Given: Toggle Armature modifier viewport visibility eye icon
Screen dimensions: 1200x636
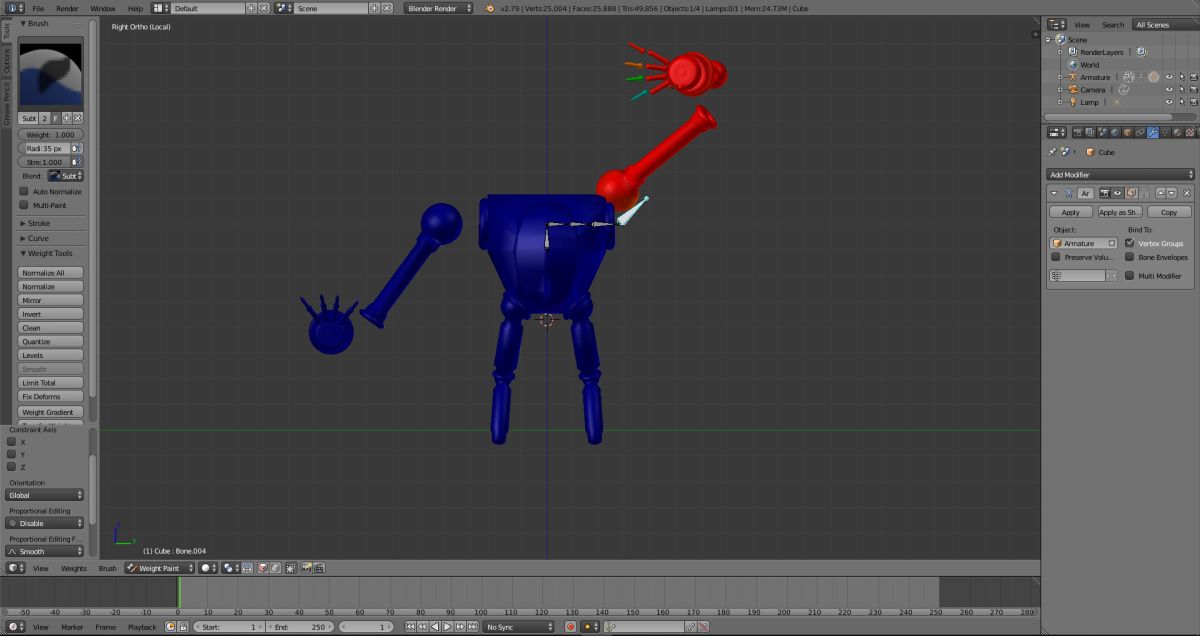Looking at the screenshot, I should 1117,193.
